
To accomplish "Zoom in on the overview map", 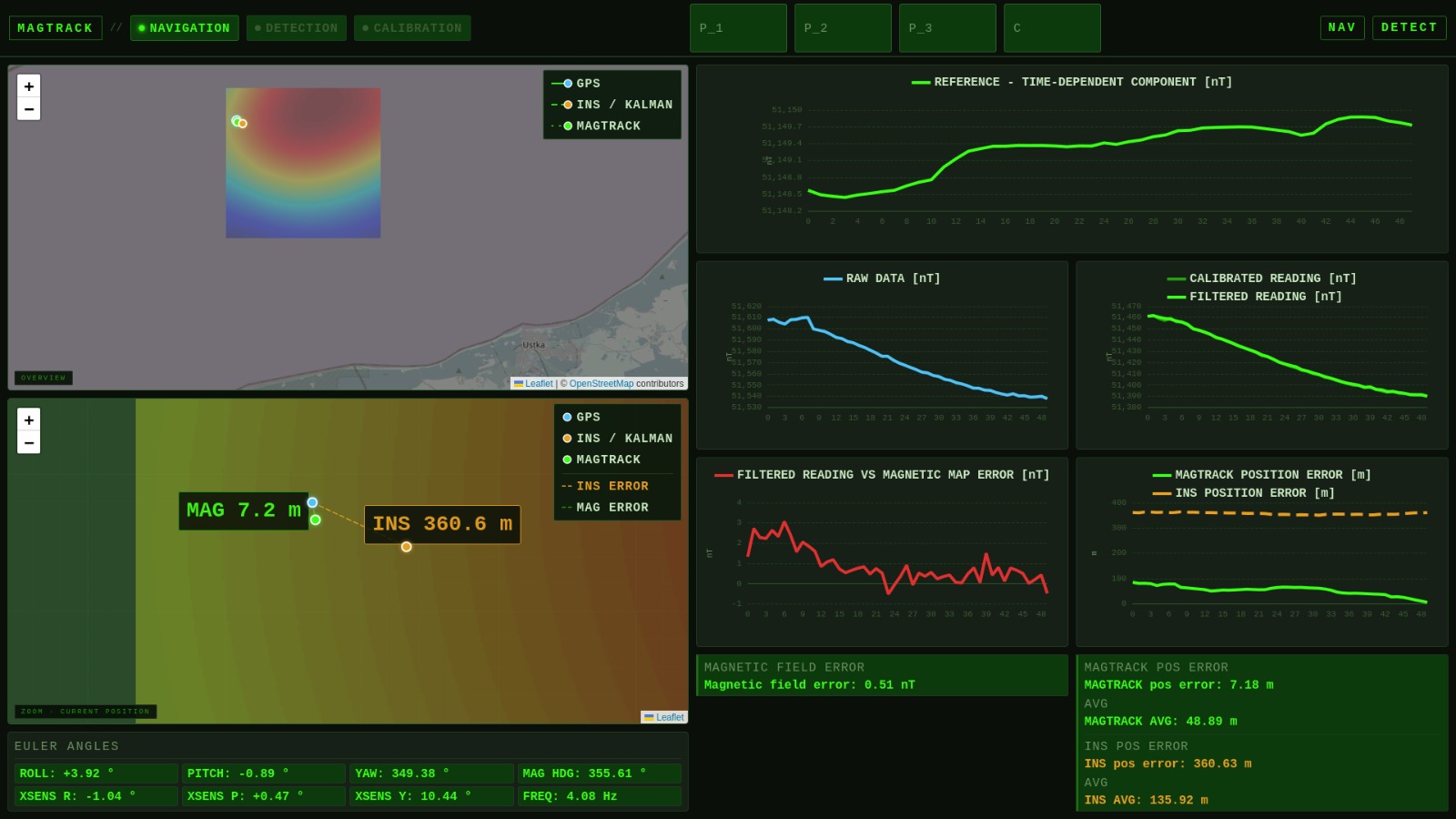I will [x=29, y=86].
